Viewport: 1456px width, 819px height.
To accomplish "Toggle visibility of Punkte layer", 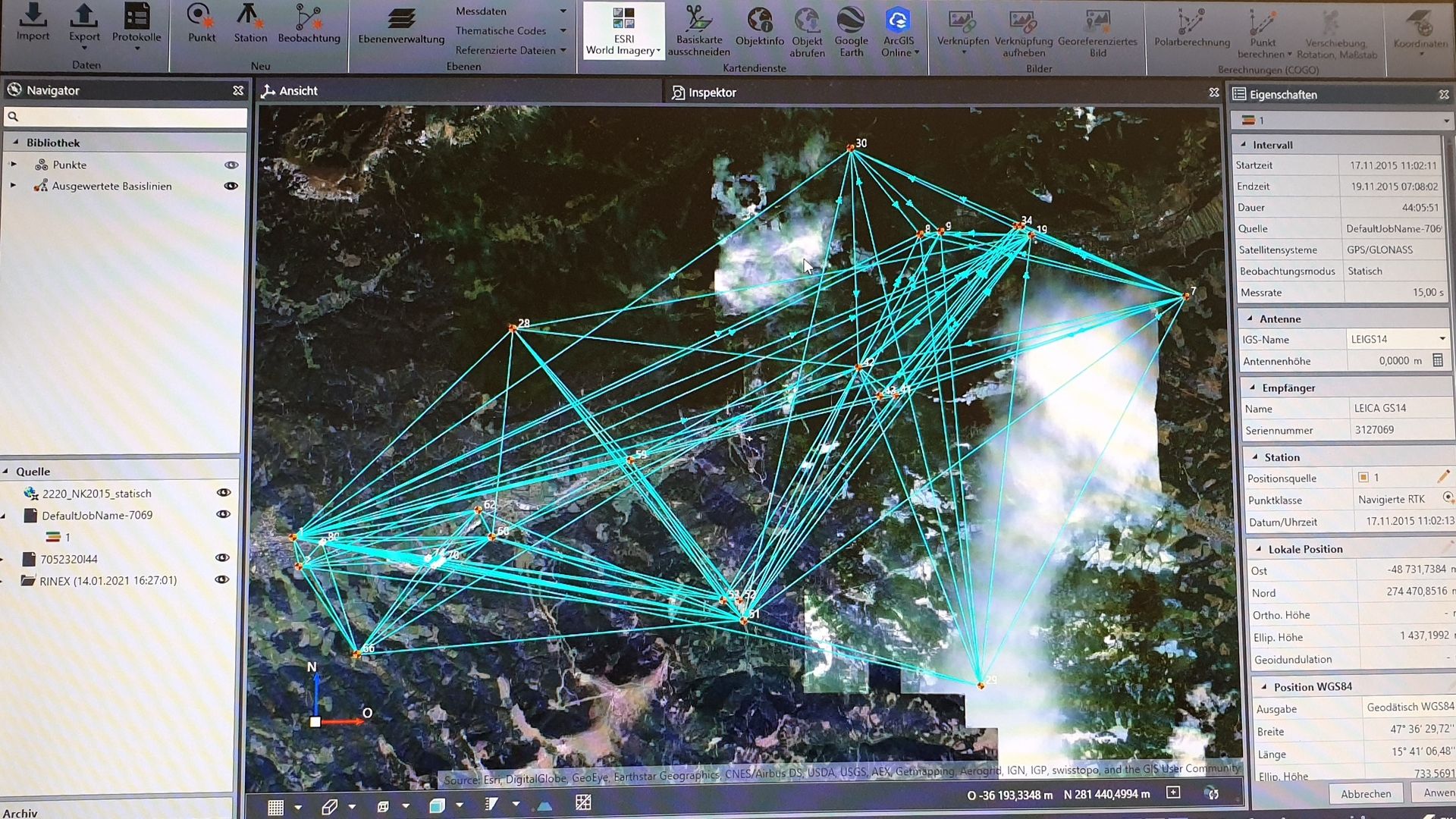I will coord(231,165).
